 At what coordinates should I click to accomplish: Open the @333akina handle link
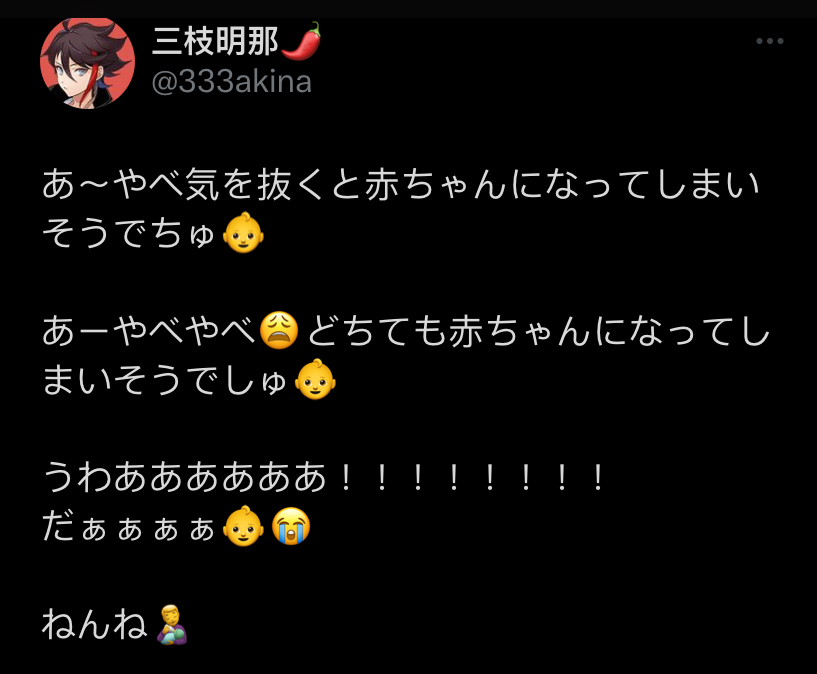[x=231, y=82]
